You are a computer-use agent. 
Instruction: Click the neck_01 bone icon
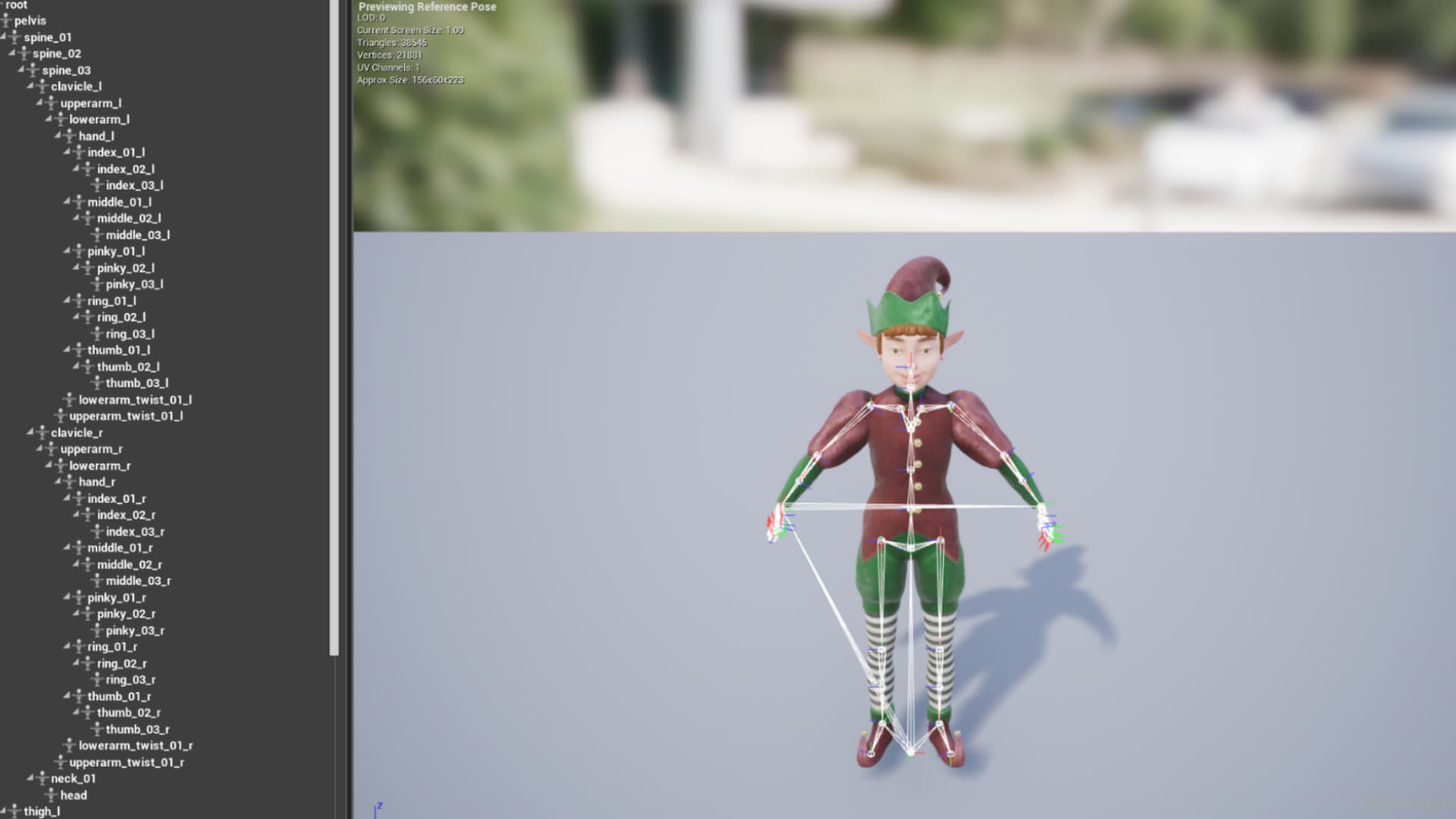[43, 778]
